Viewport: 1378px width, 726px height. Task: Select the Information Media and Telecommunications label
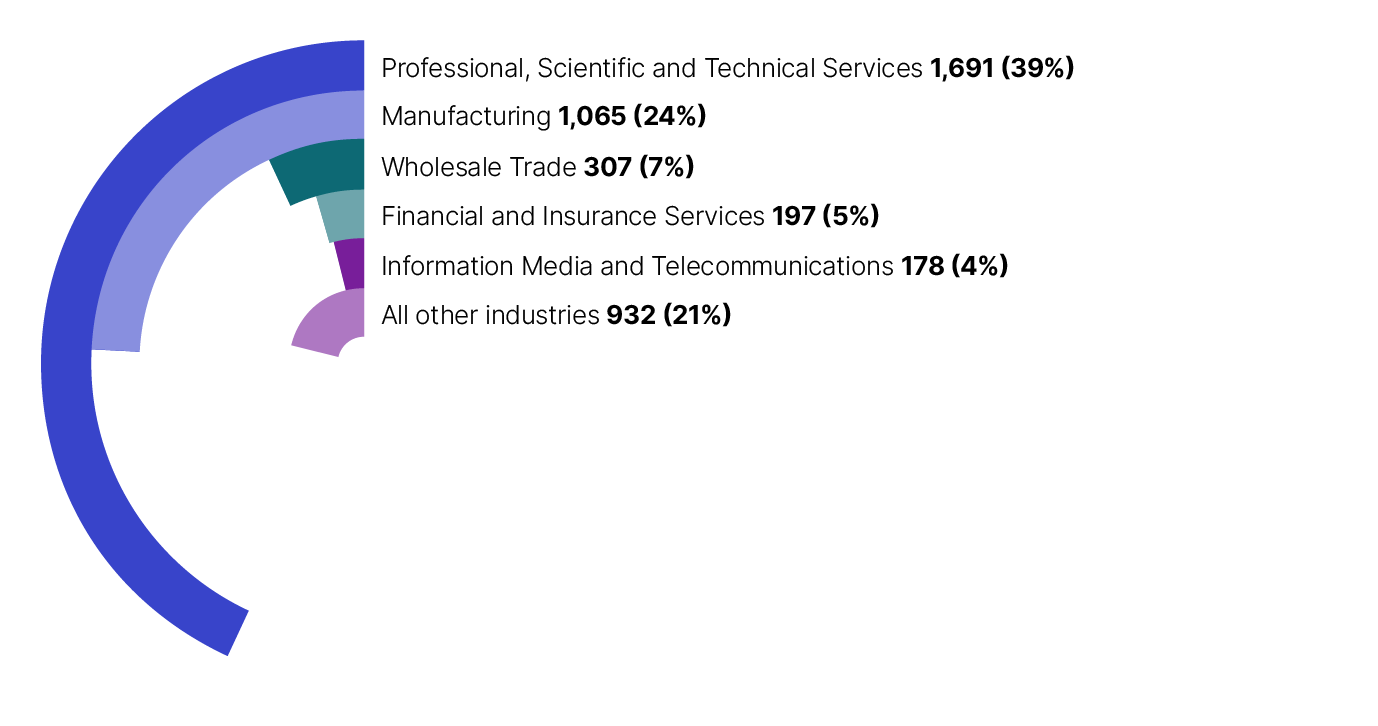point(637,266)
